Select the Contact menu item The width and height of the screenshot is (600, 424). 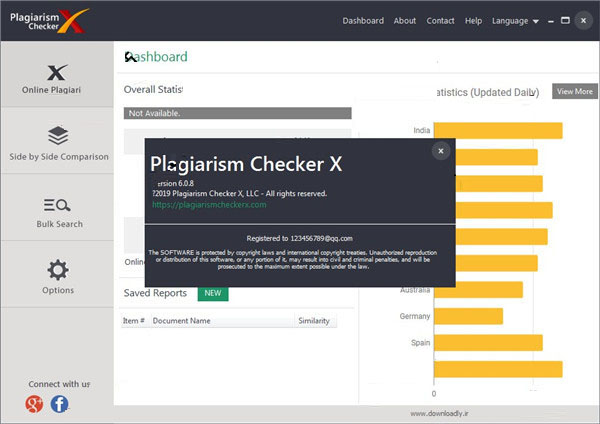click(440, 21)
